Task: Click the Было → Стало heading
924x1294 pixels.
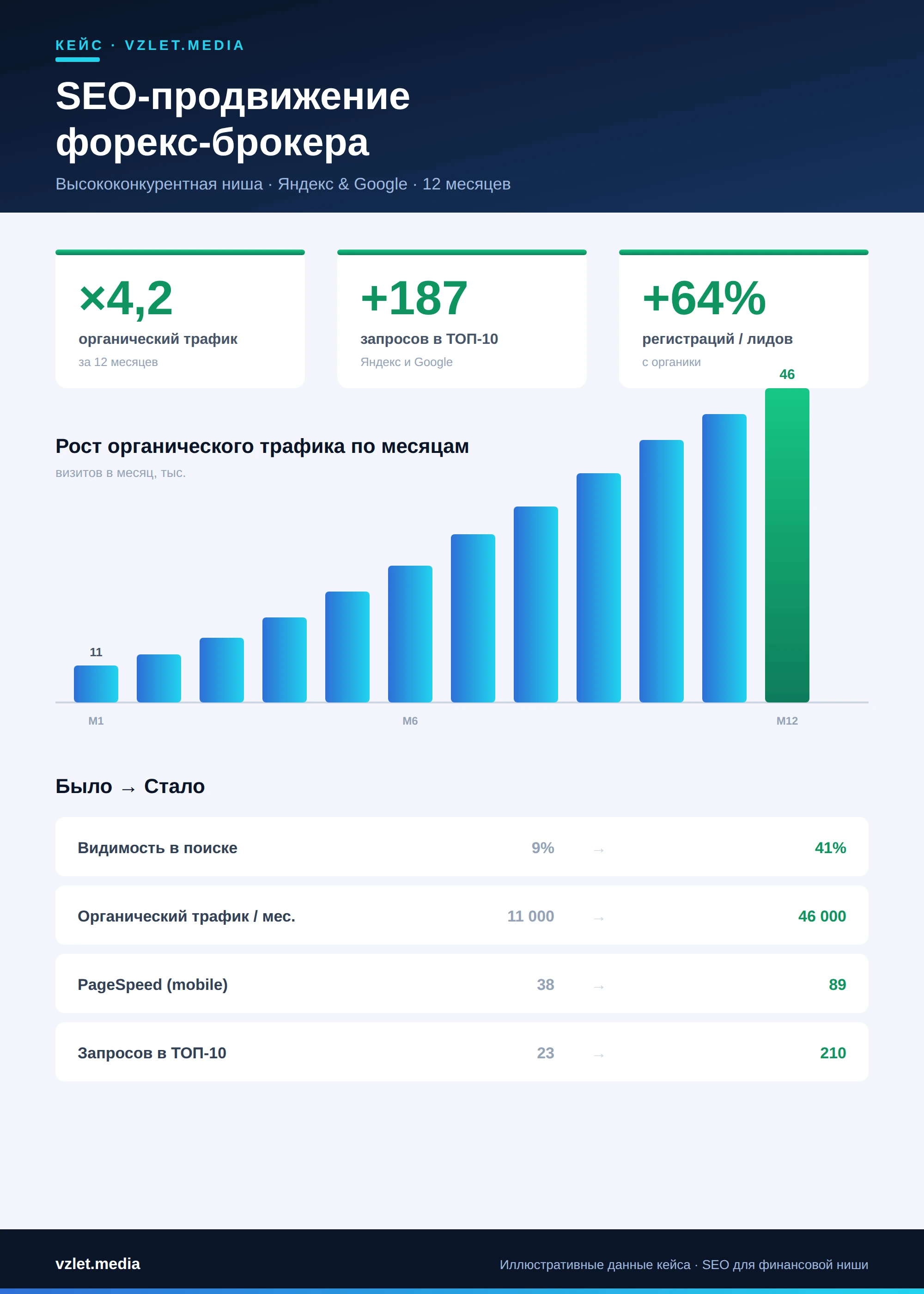Action: 130,787
